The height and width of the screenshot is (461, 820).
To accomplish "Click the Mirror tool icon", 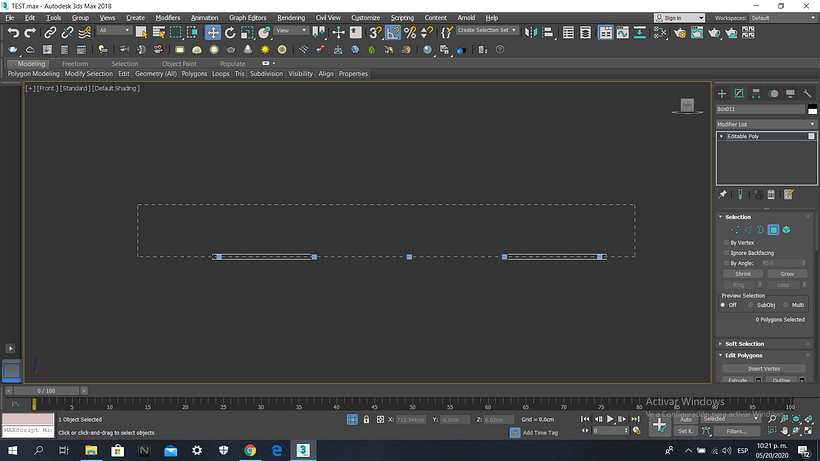I will (x=530, y=32).
